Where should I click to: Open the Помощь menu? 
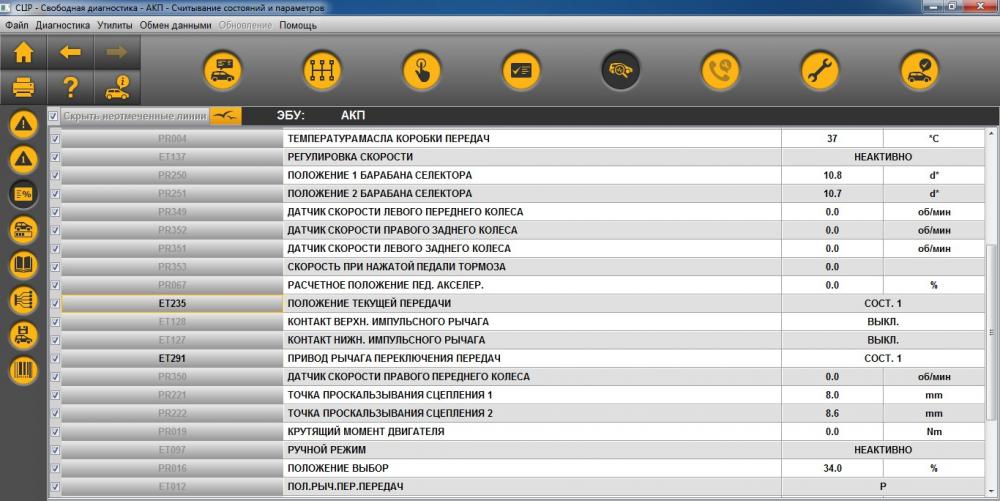point(298,25)
